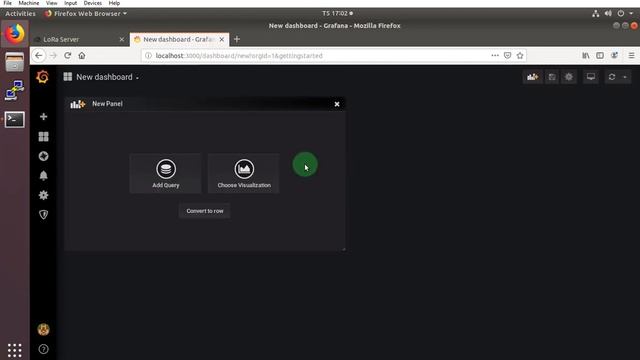
Task: Open page actions three-dots in URL bar
Action: pyautogui.click(x=495, y=56)
